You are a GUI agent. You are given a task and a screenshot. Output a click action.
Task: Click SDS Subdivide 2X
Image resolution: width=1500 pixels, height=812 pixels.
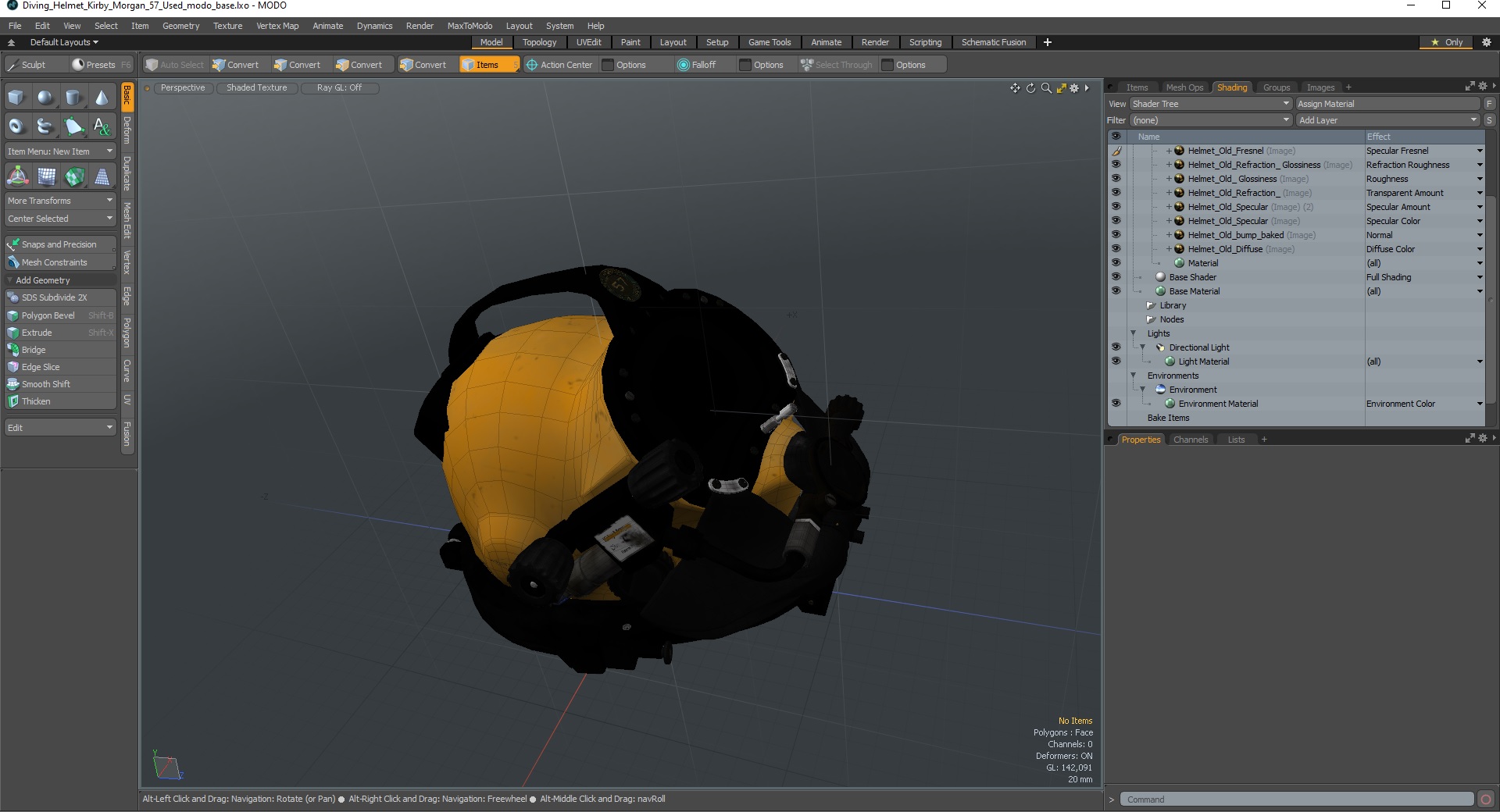pos(60,297)
